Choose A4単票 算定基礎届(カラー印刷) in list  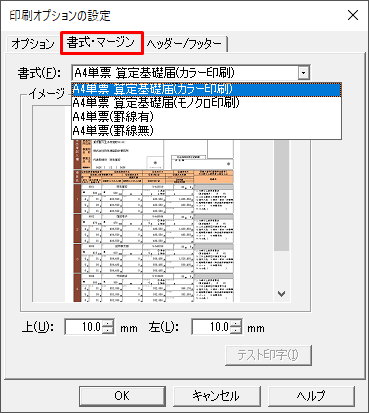[206, 89]
